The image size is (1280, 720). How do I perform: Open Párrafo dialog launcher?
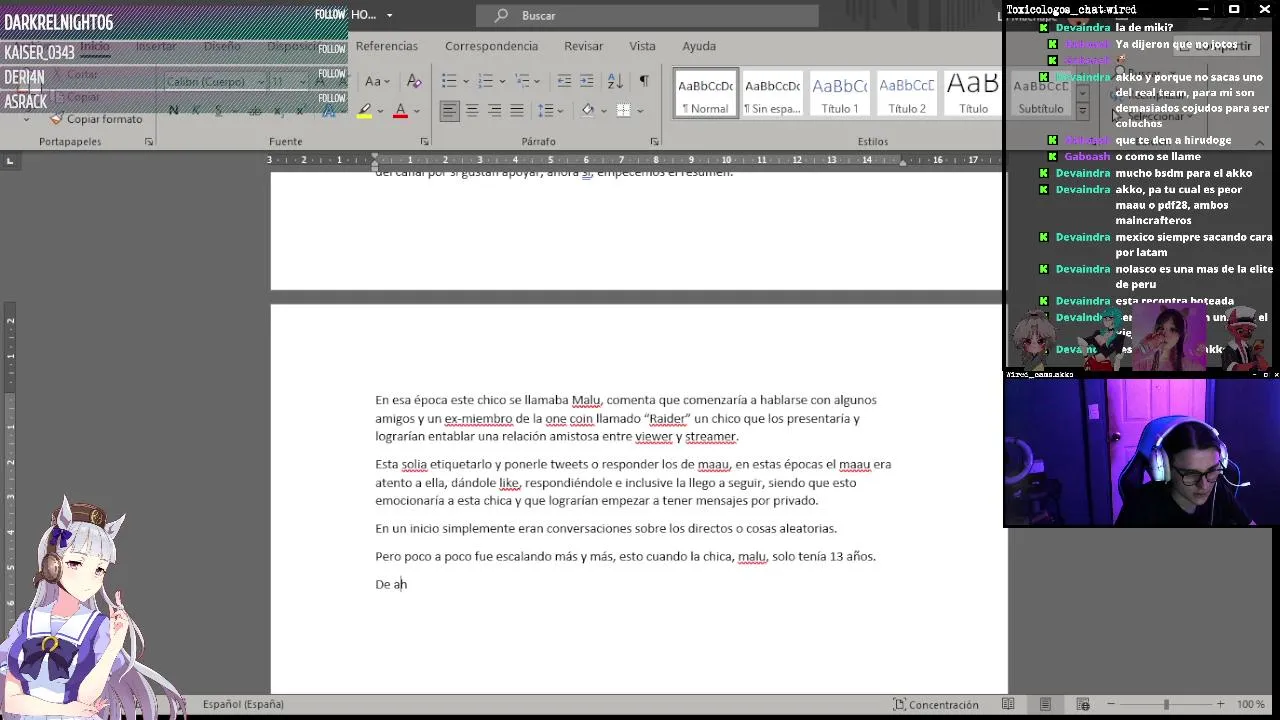(x=655, y=142)
